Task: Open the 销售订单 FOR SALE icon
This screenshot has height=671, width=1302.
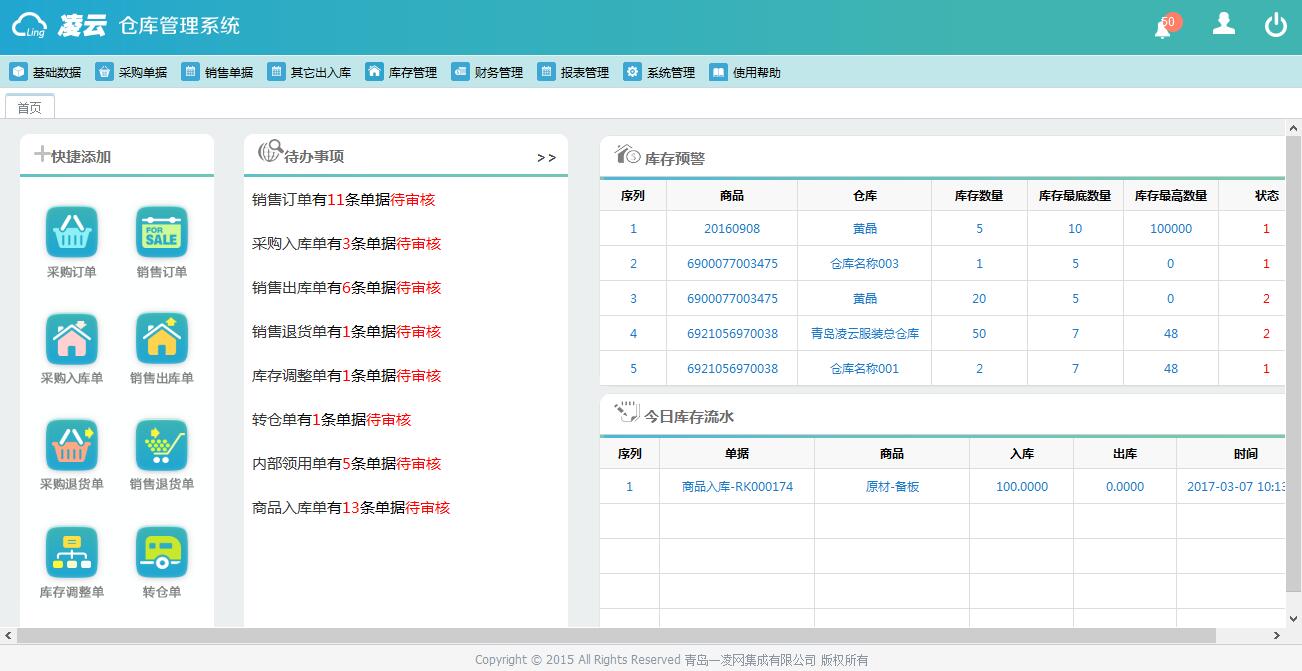Action: pyautogui.click(x=161, y=232)
